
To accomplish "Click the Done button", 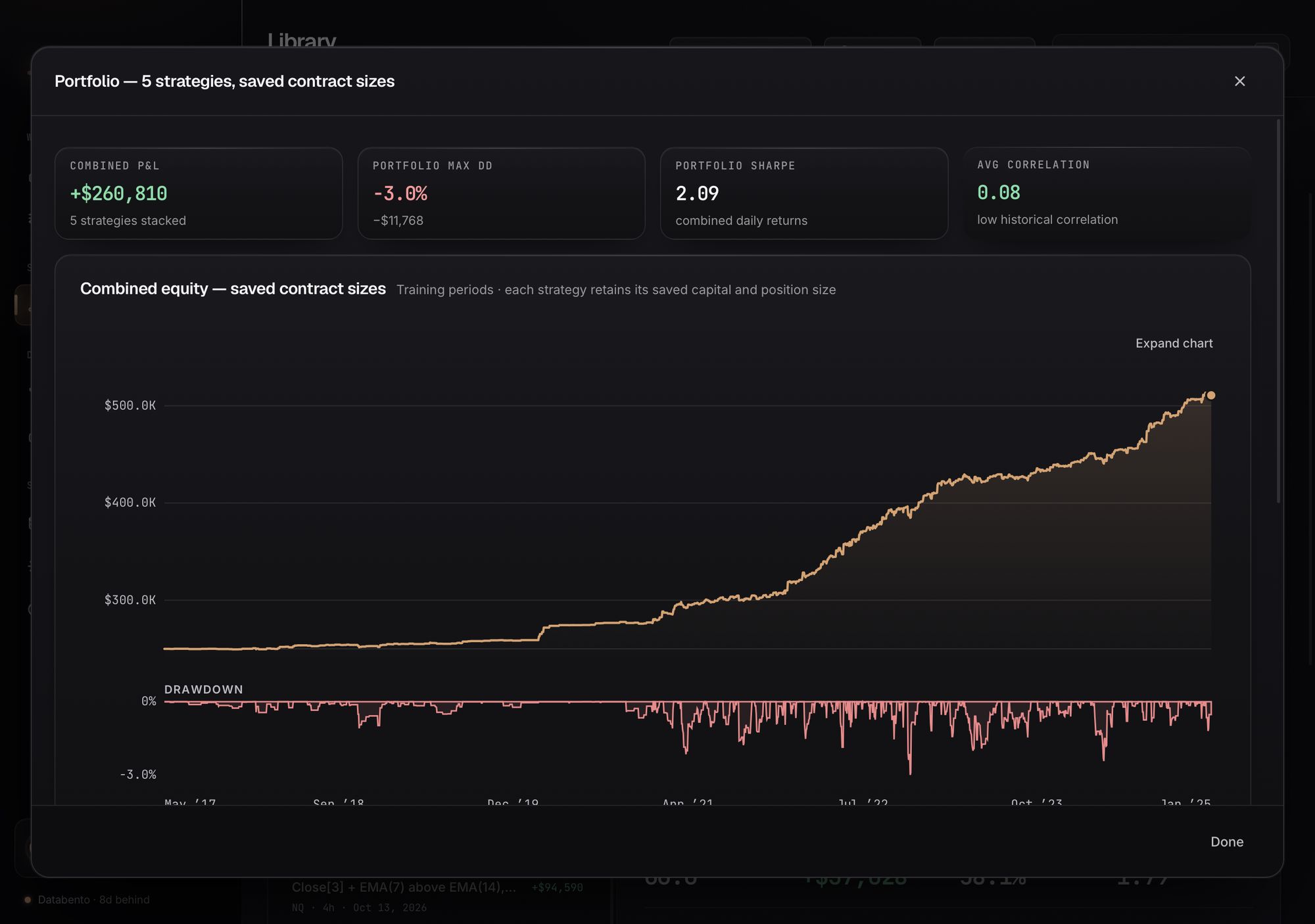I will [1227, 842].
